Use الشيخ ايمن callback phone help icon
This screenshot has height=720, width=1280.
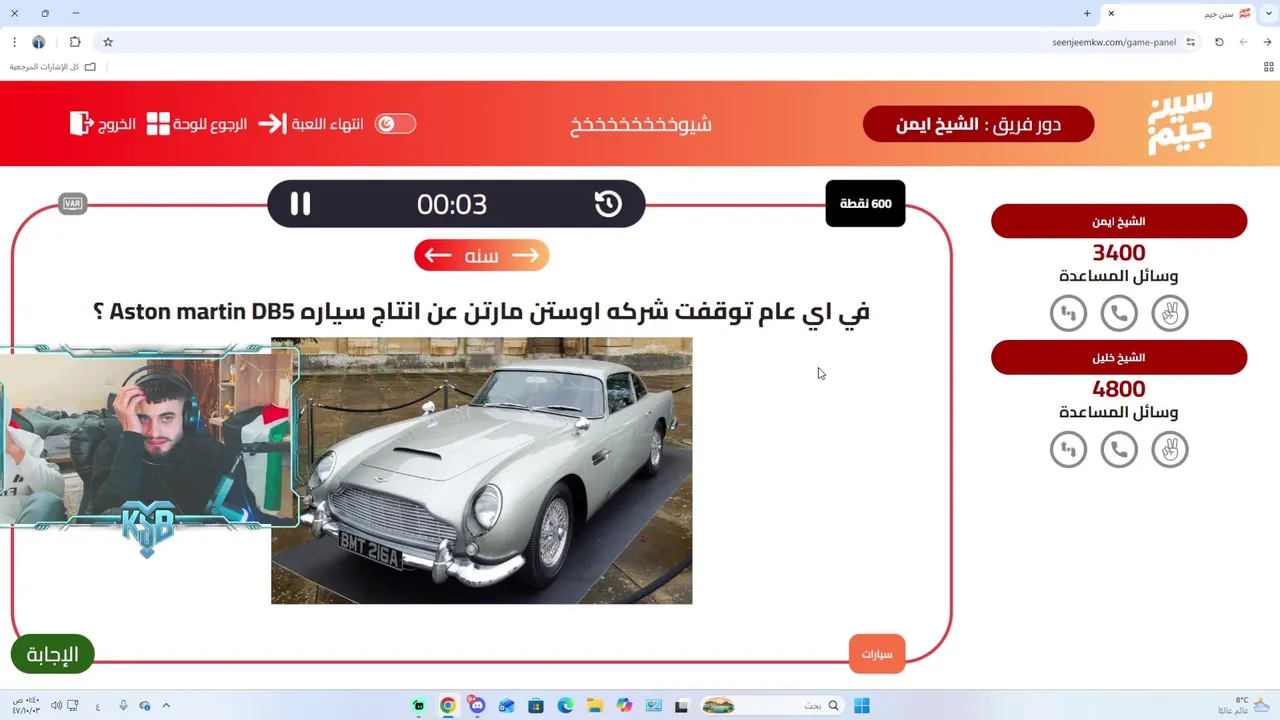(x=1068, y=314)
